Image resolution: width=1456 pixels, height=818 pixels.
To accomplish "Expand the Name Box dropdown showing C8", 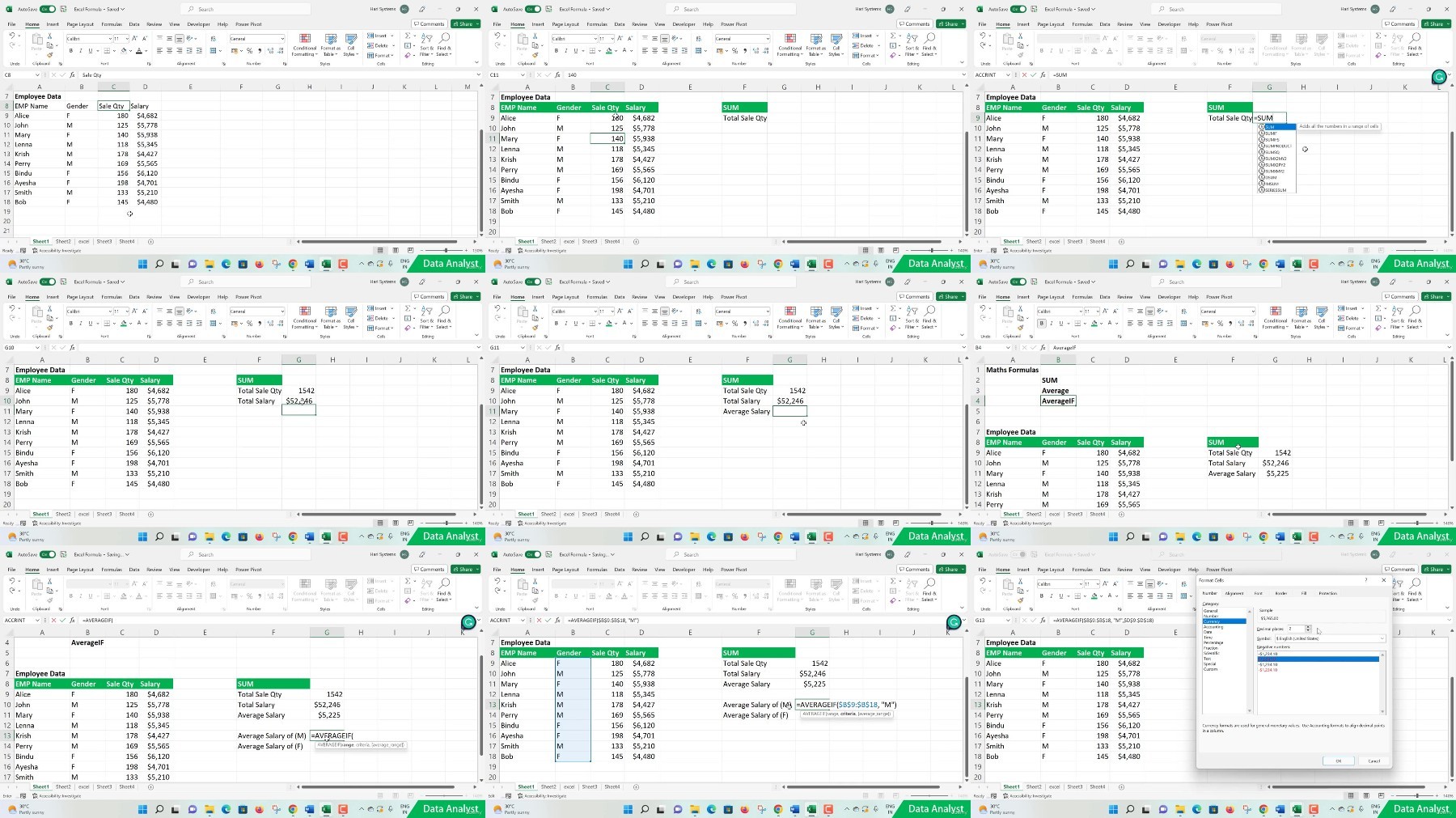I will pyautogui.click(x=37, y=74).
